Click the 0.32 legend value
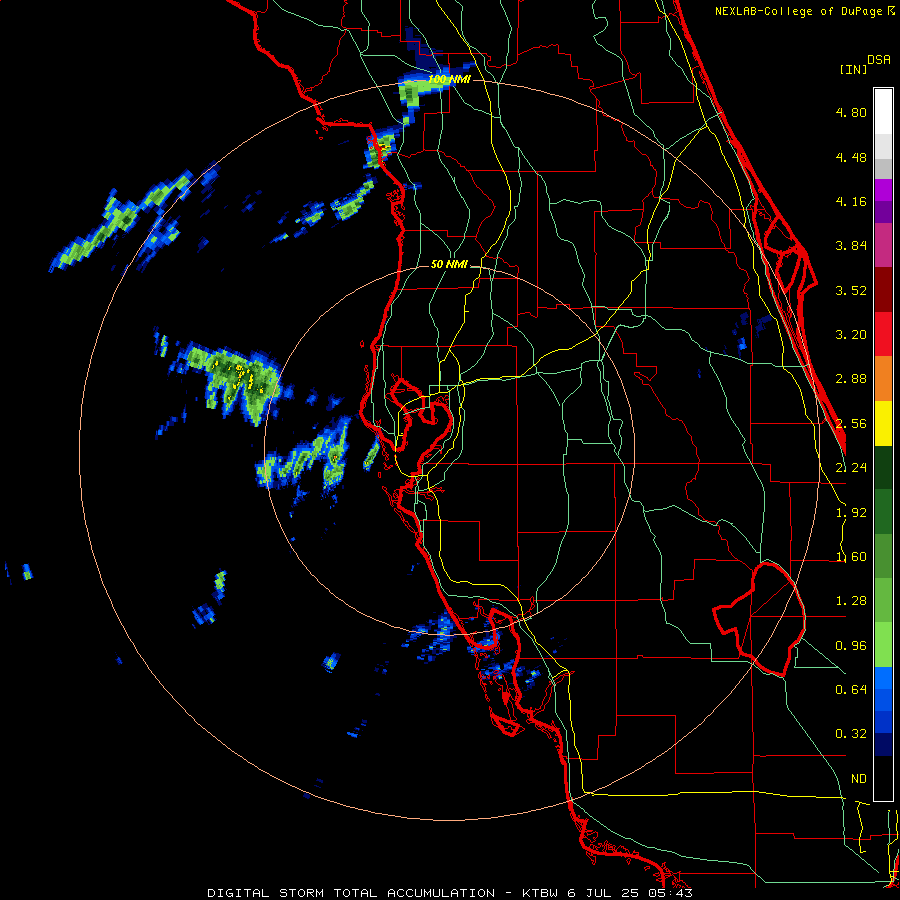This screenshot has height=900, width=900. [851, 734]
